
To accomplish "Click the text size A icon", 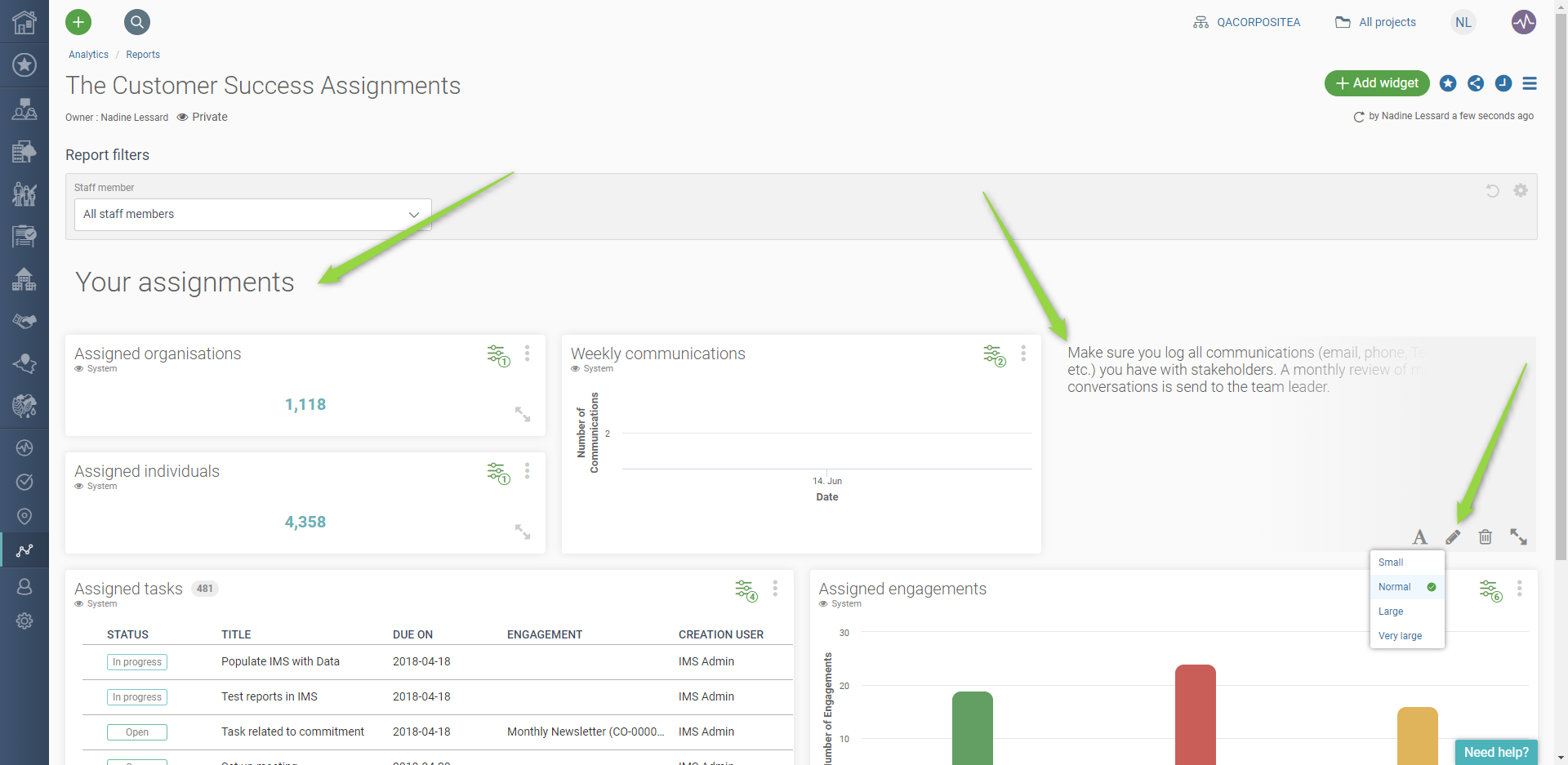I will [1420, 536].
